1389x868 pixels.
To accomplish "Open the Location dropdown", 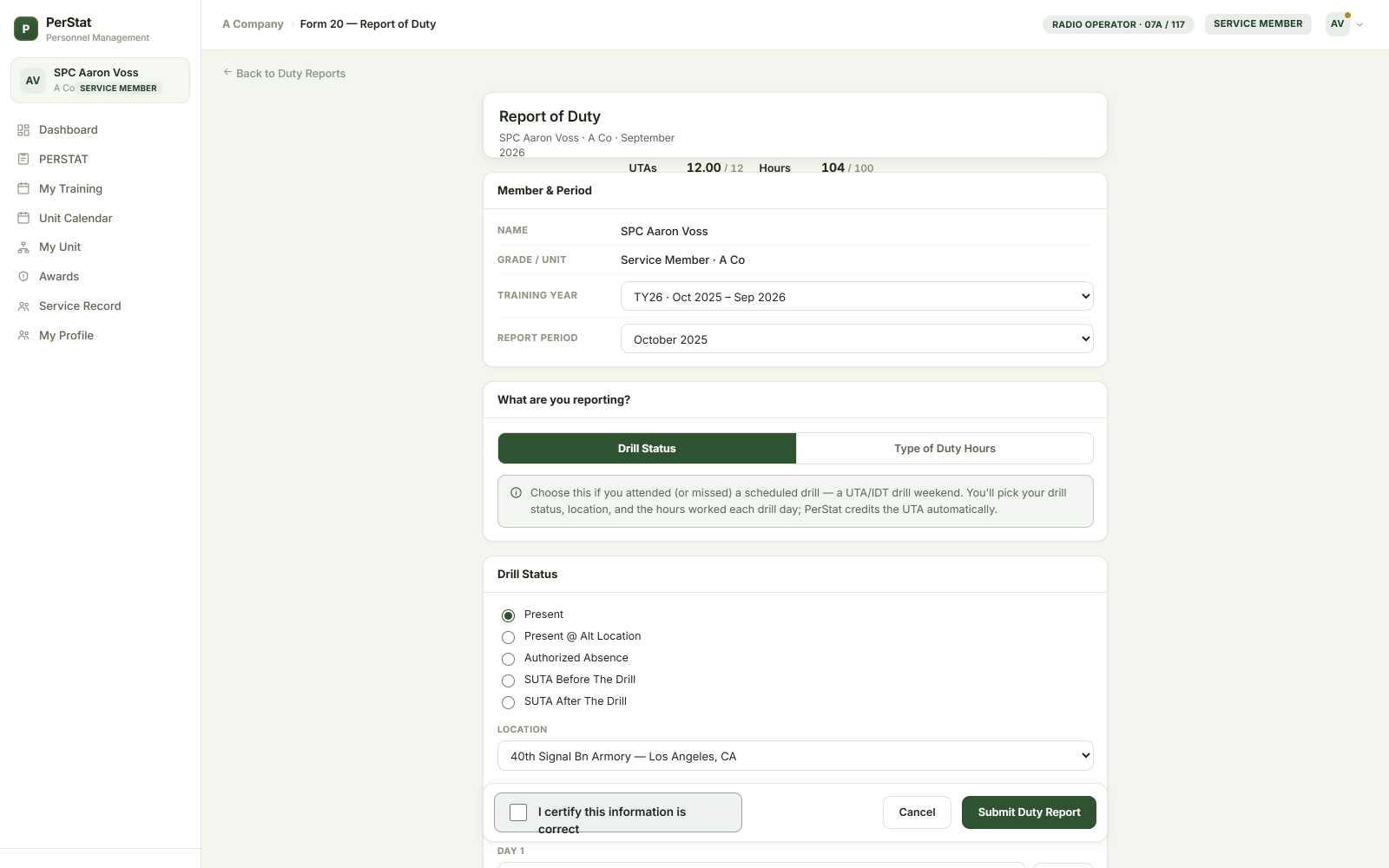I will (795, 756).
